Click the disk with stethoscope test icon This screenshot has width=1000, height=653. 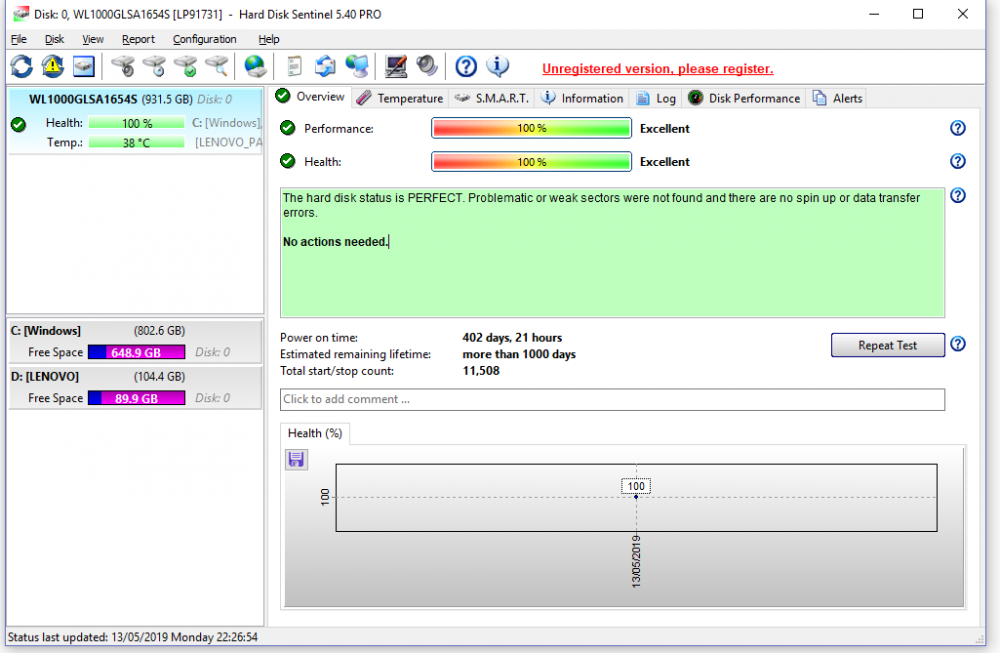(x=123, y=66)
